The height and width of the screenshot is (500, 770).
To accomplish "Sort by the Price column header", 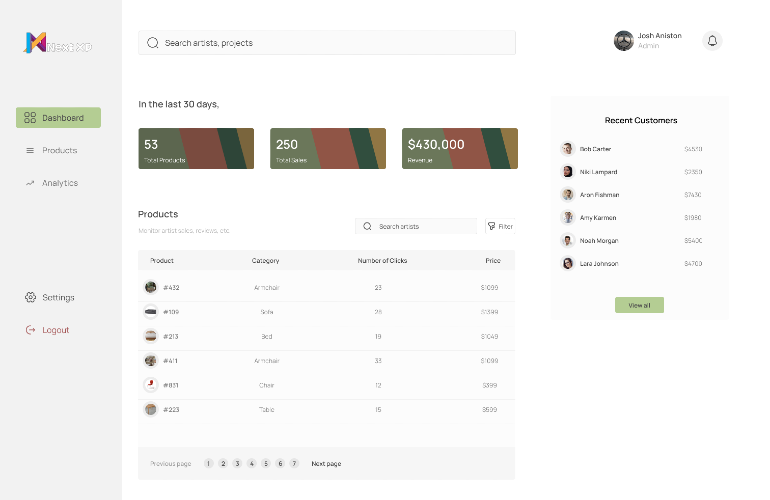I will (493, 260).
